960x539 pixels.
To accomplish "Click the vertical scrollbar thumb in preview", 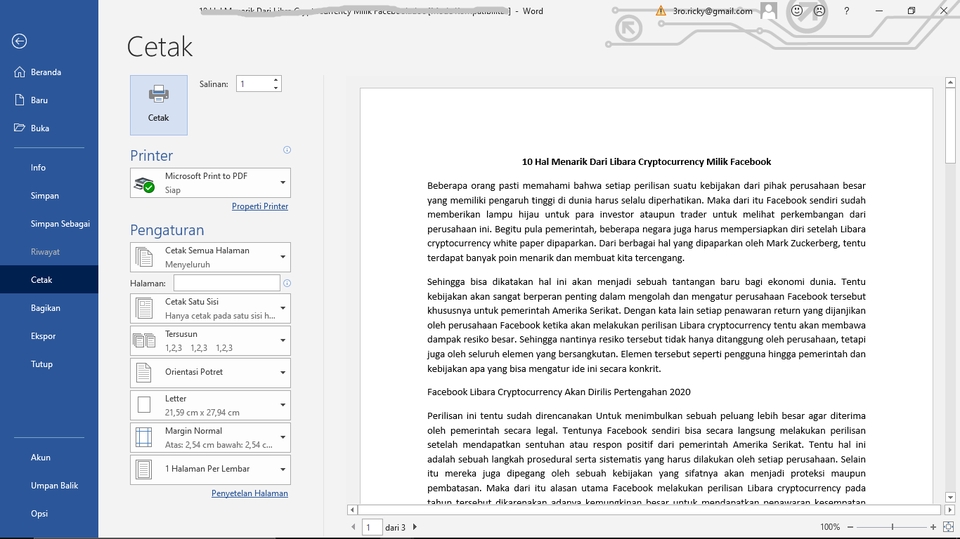I will click(950, 126).
